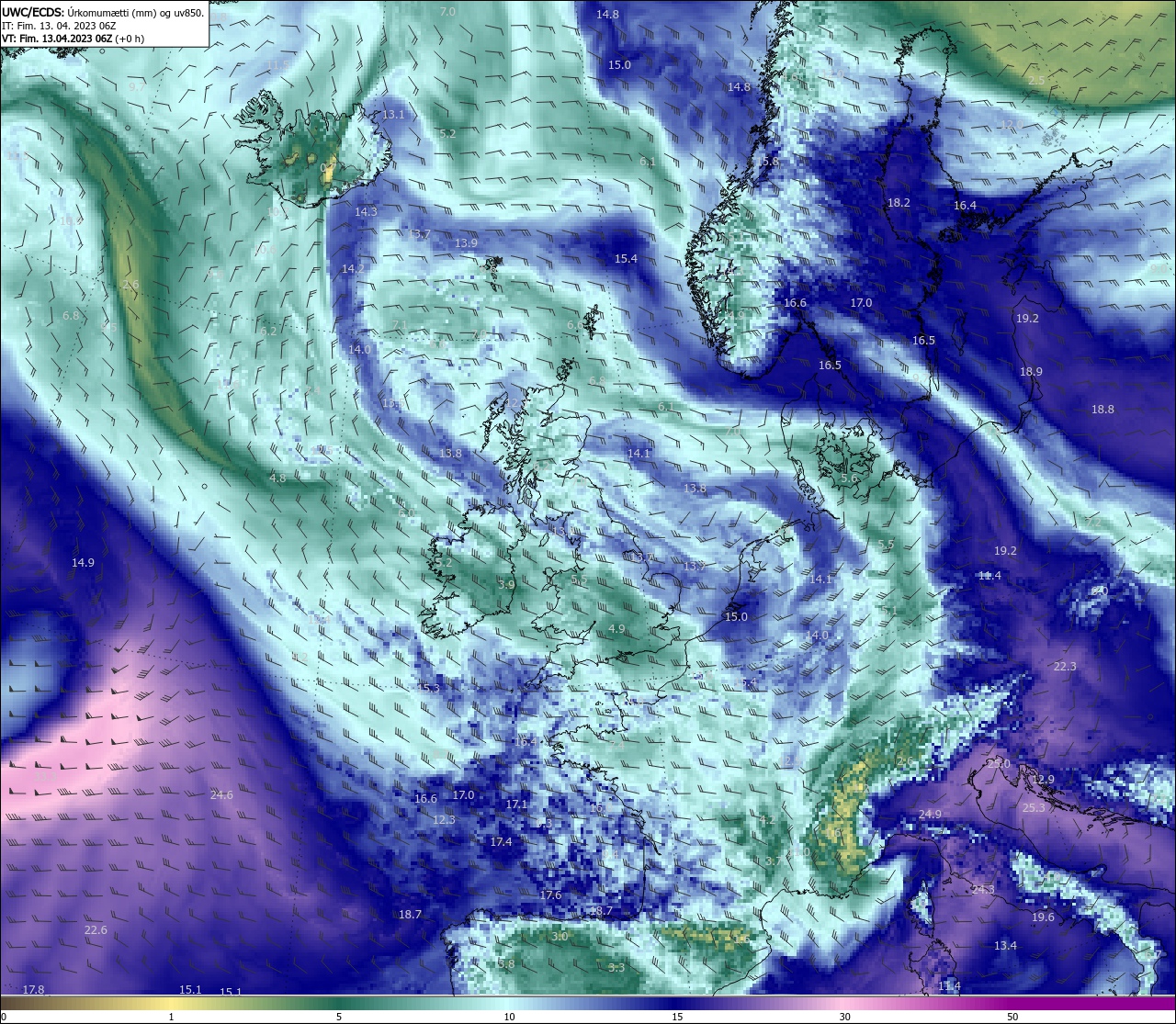Click the 13.1 value near Iceland
Screen dimensions: 1176x1024
click(393, 114)
